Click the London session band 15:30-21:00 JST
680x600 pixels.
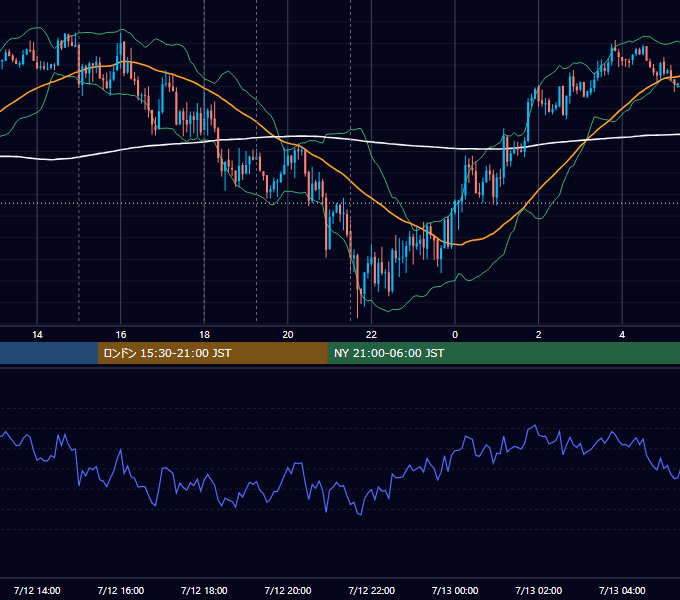pos(212,353)
